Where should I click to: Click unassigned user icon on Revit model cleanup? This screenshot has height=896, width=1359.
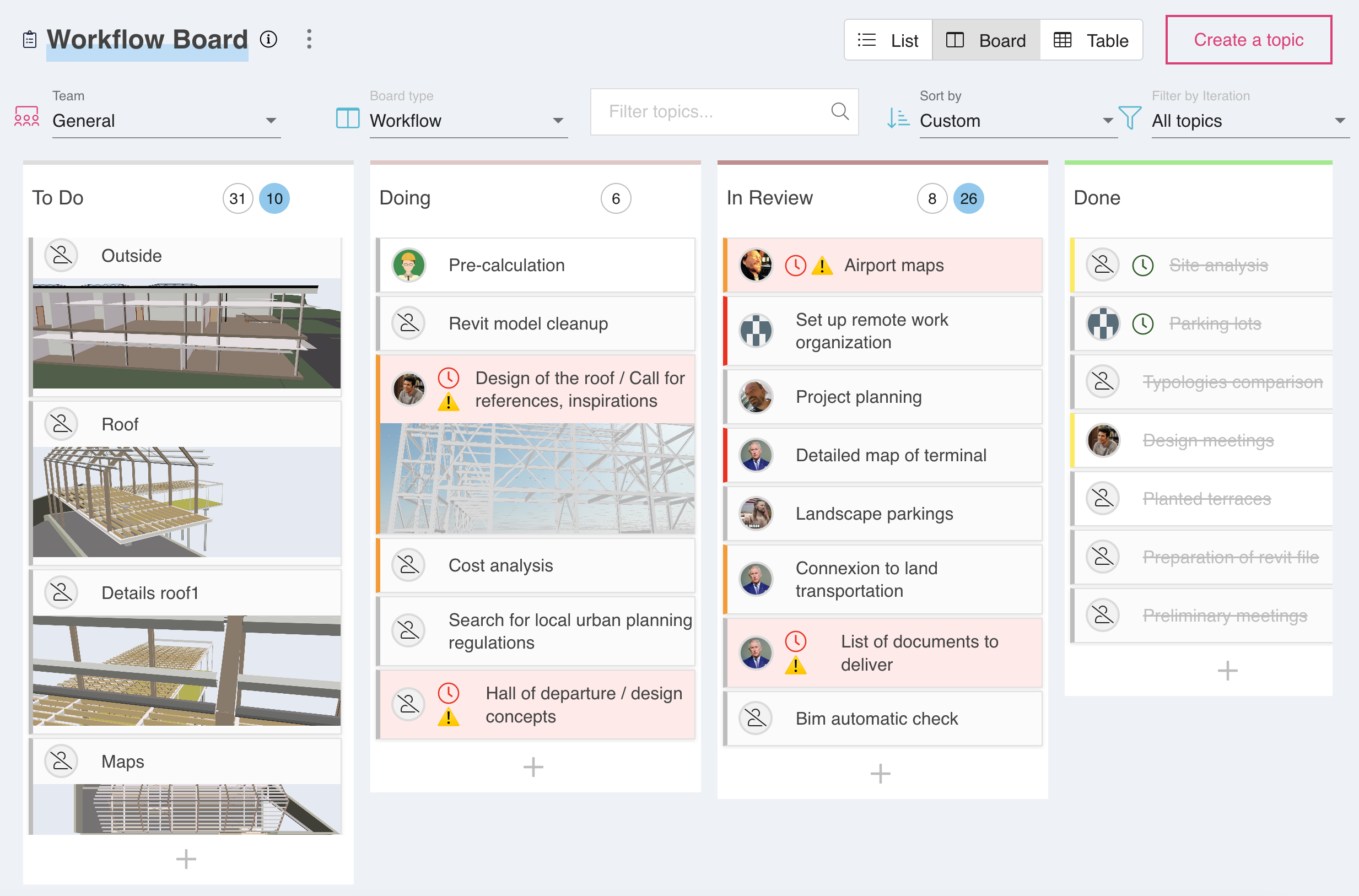tap(408, 323)
